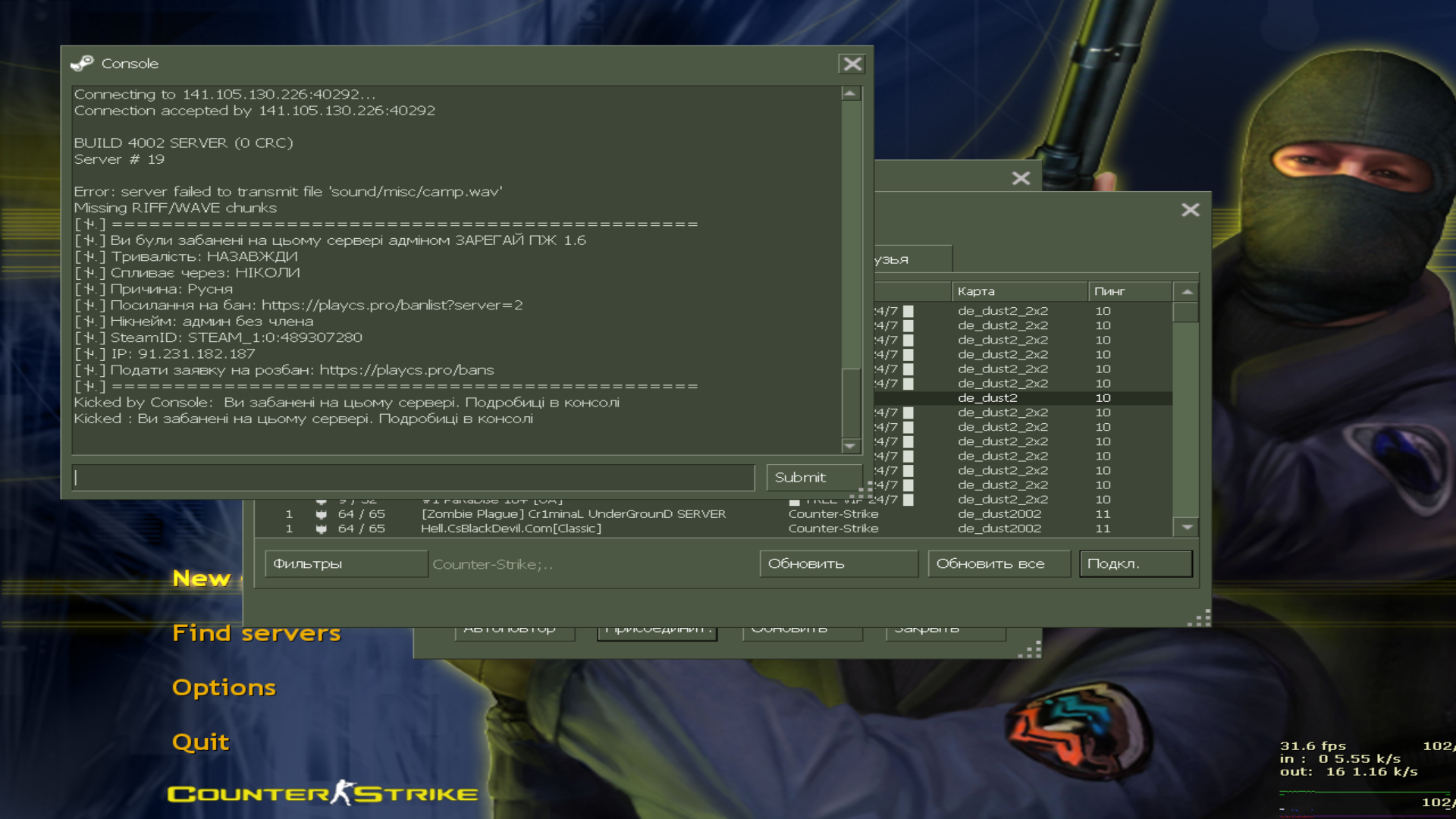Screen dimensions: 1456x819
Task: Click the resize grip of the rear dialog
Action: click(x=1030, y=650)
